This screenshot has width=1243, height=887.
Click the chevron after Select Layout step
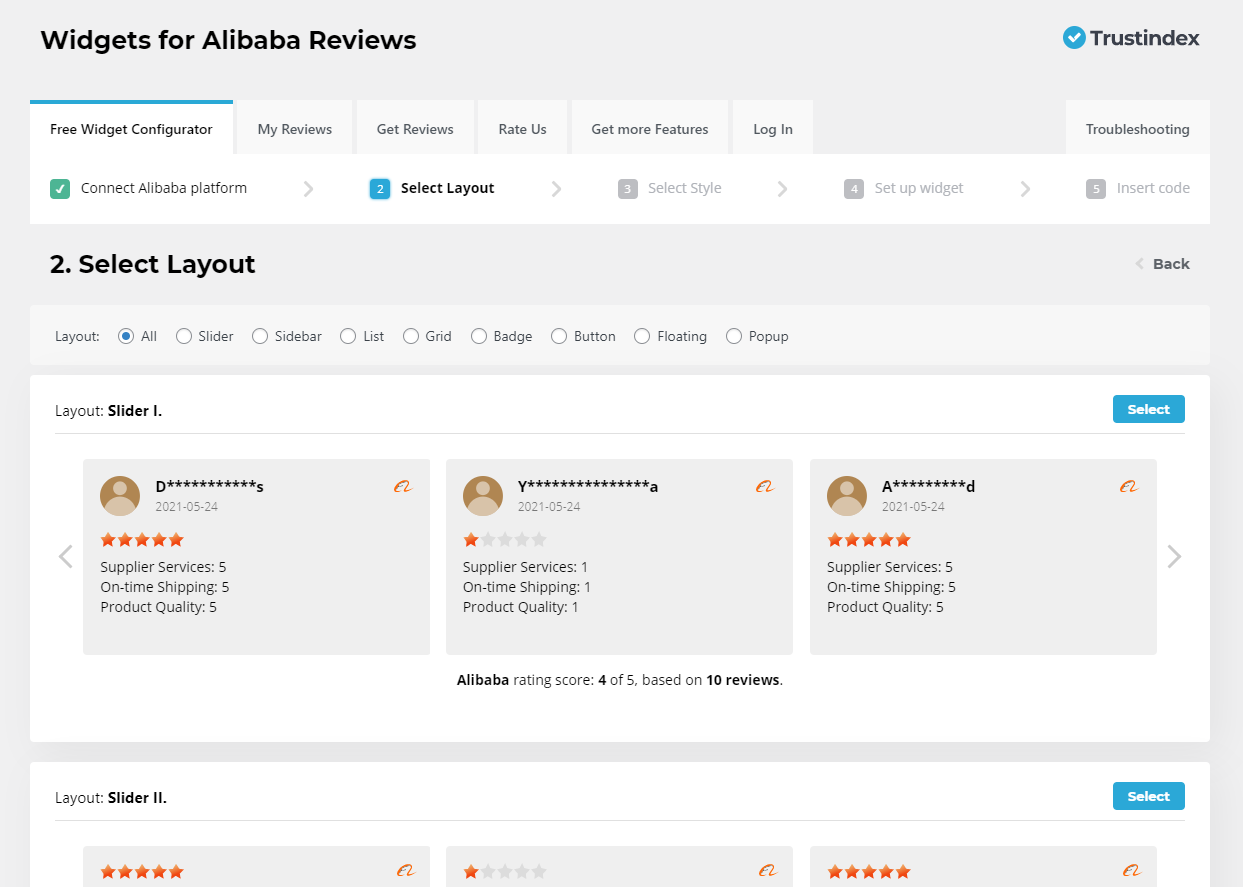pos(557,189)
